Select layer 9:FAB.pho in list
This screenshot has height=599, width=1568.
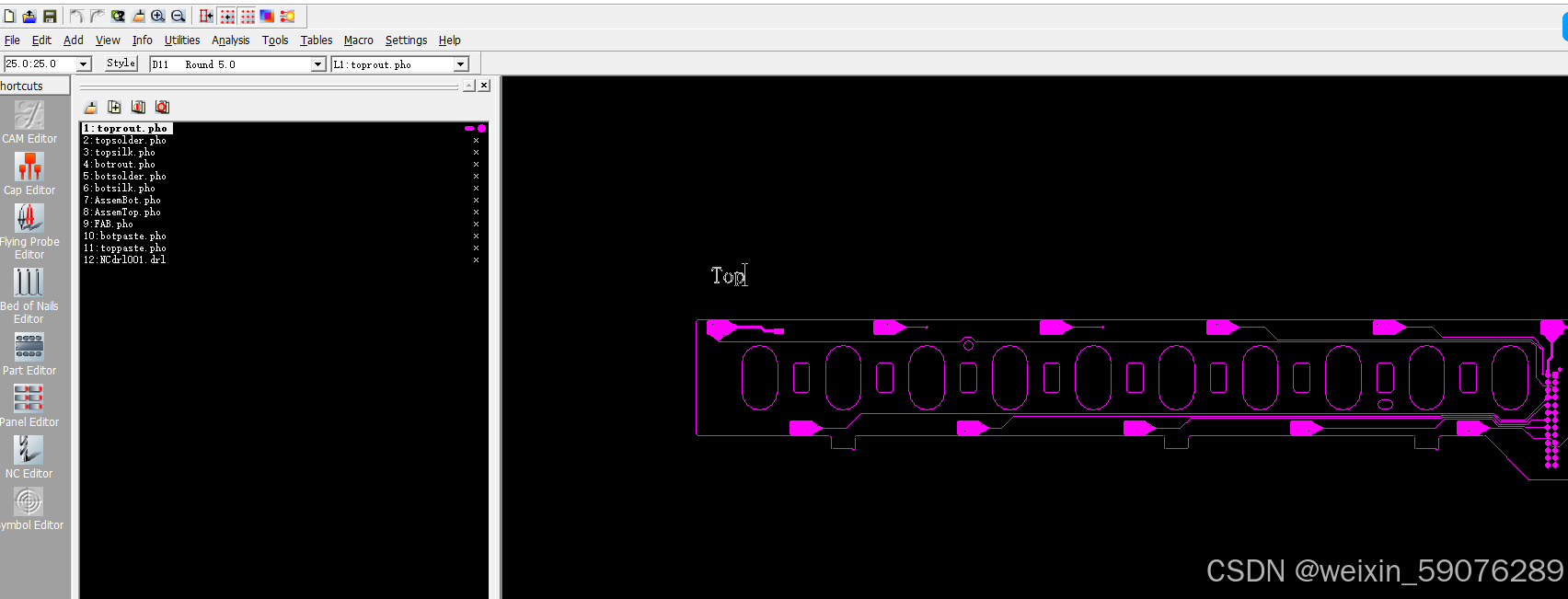[x=109, y=225]
